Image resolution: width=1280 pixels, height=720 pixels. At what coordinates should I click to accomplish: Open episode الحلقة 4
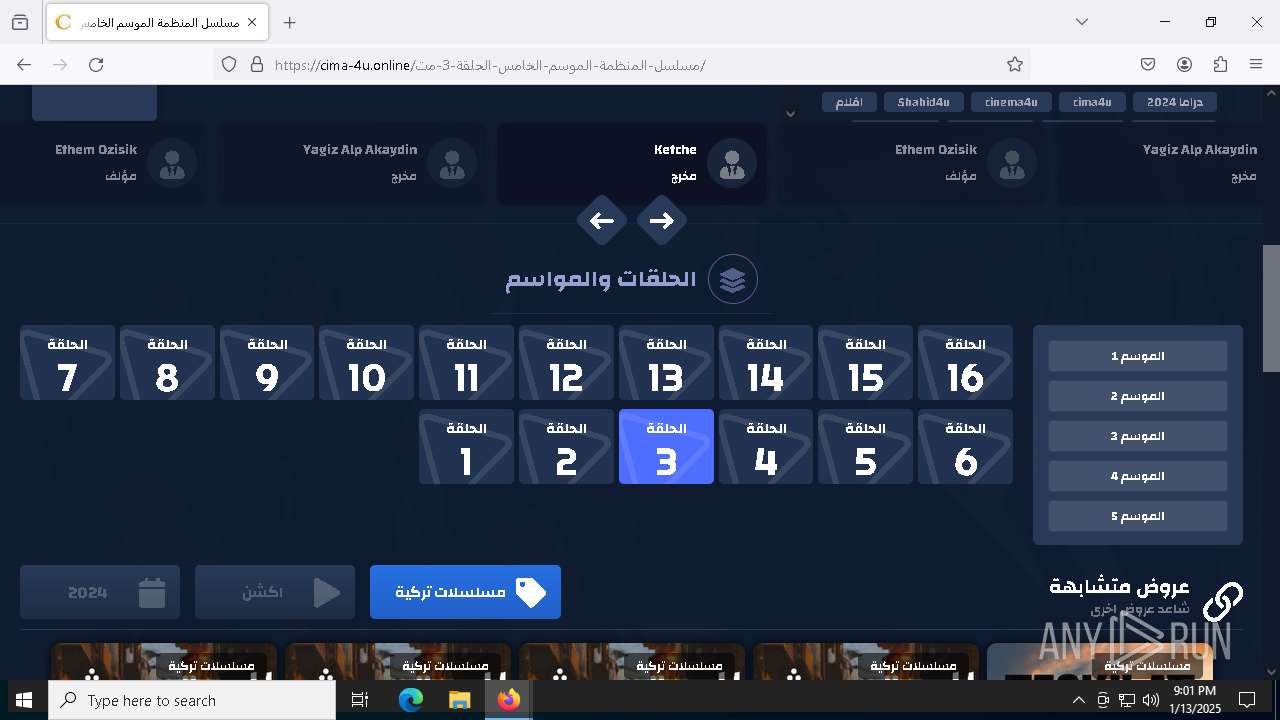tap(766, 447)
